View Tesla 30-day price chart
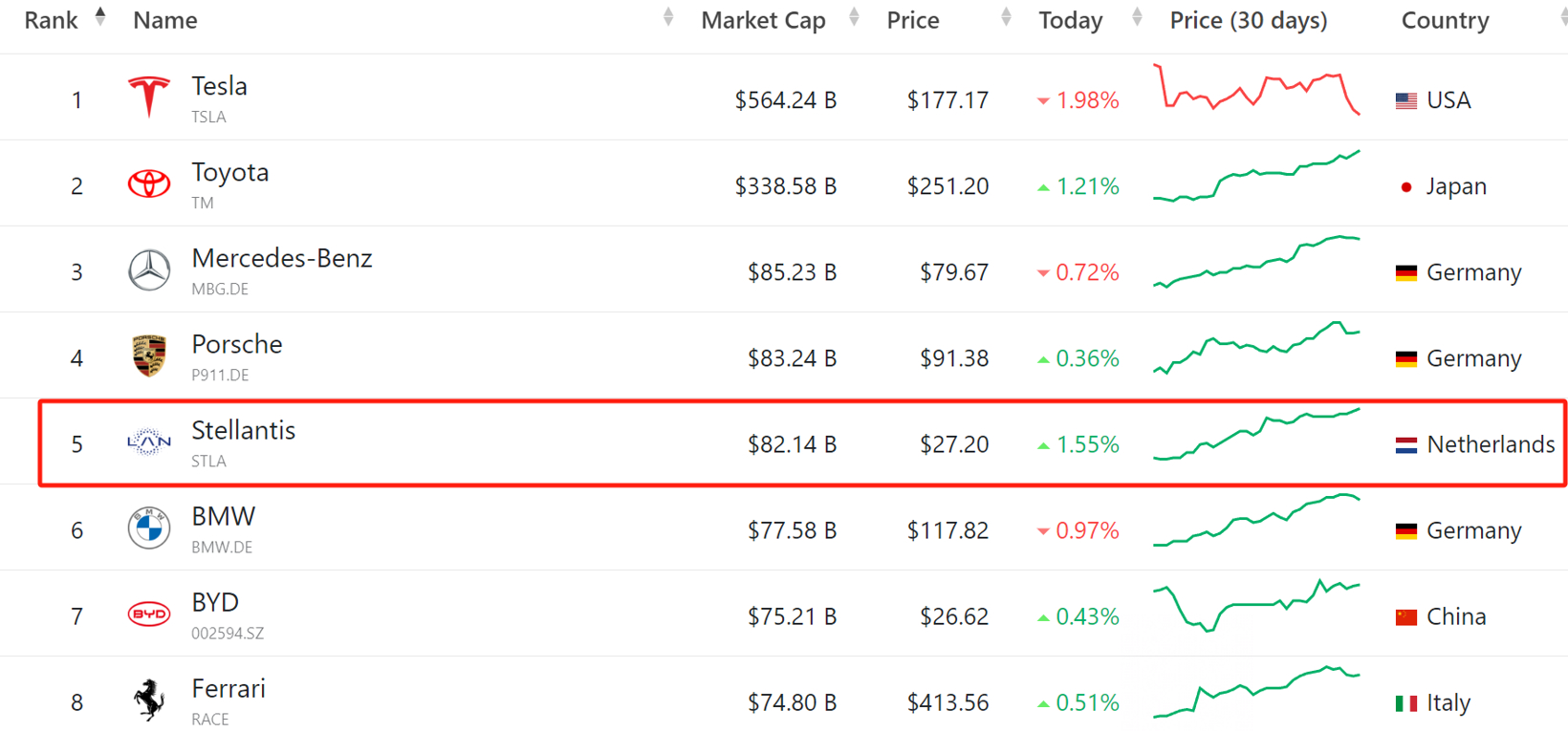The width and height of the screenshot is (1568, 732). click(x=1256, y=90)
